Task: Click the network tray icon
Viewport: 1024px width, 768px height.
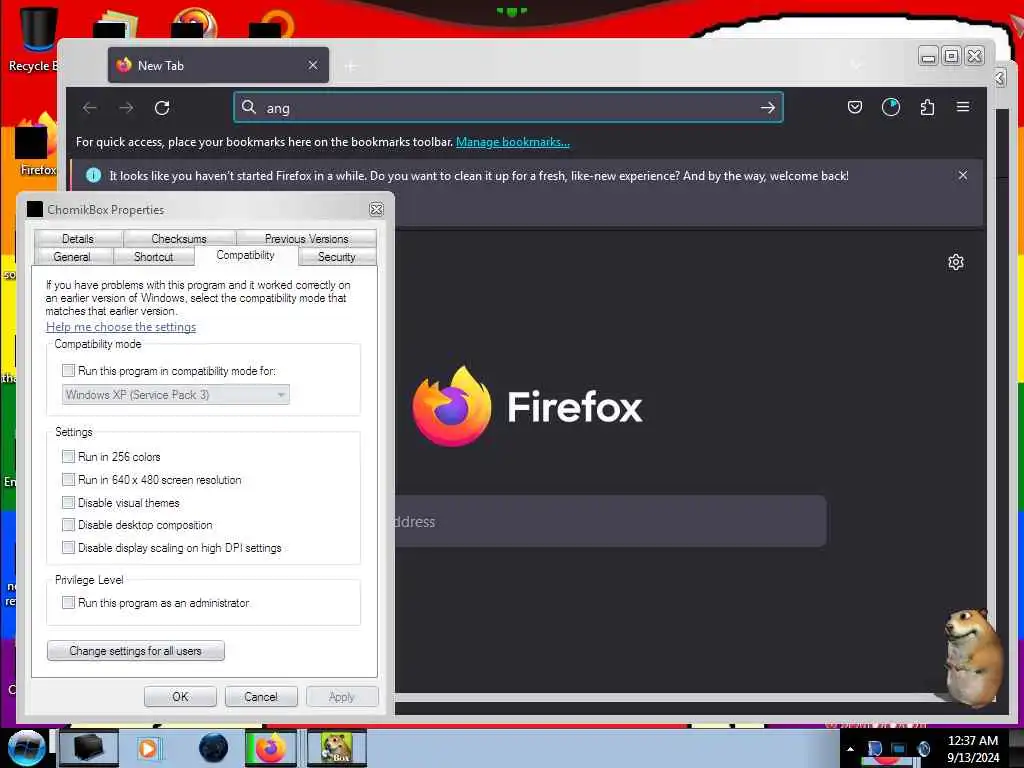Action: point(899,748)
